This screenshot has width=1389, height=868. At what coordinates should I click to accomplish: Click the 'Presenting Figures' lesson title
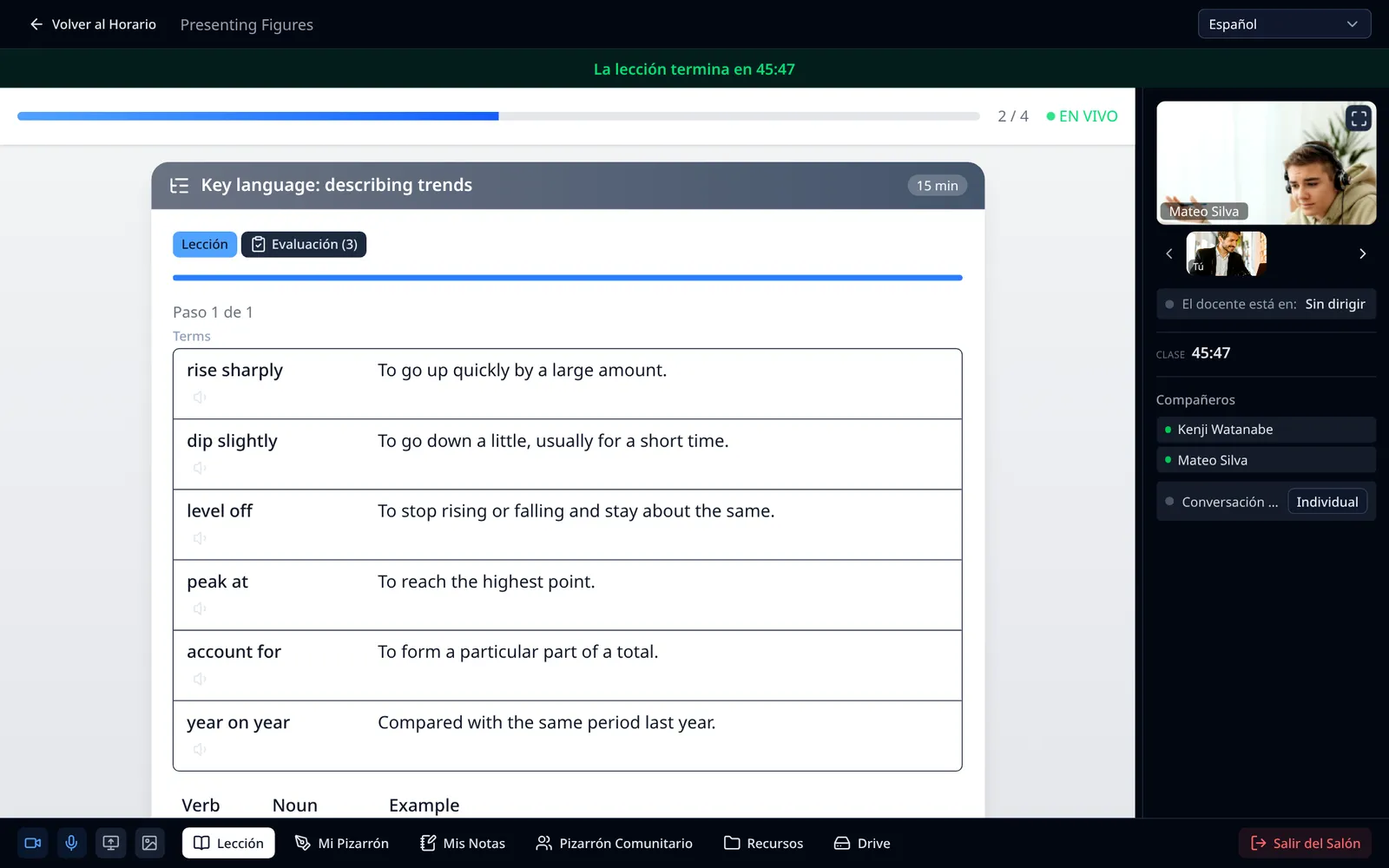(x=247, y=25)
